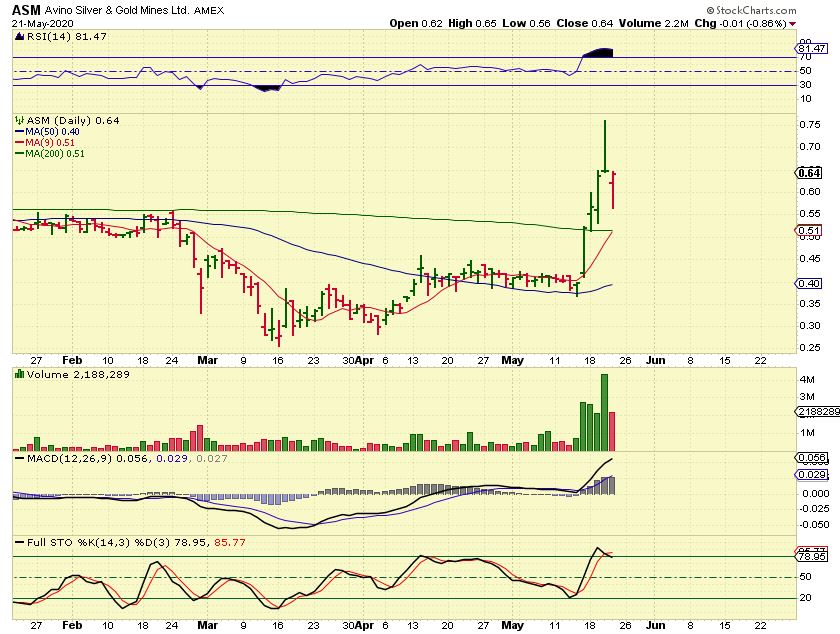Click the 2188289 volume tag on right axis
This screenshot has height=634, width=840.
(818, 412)
